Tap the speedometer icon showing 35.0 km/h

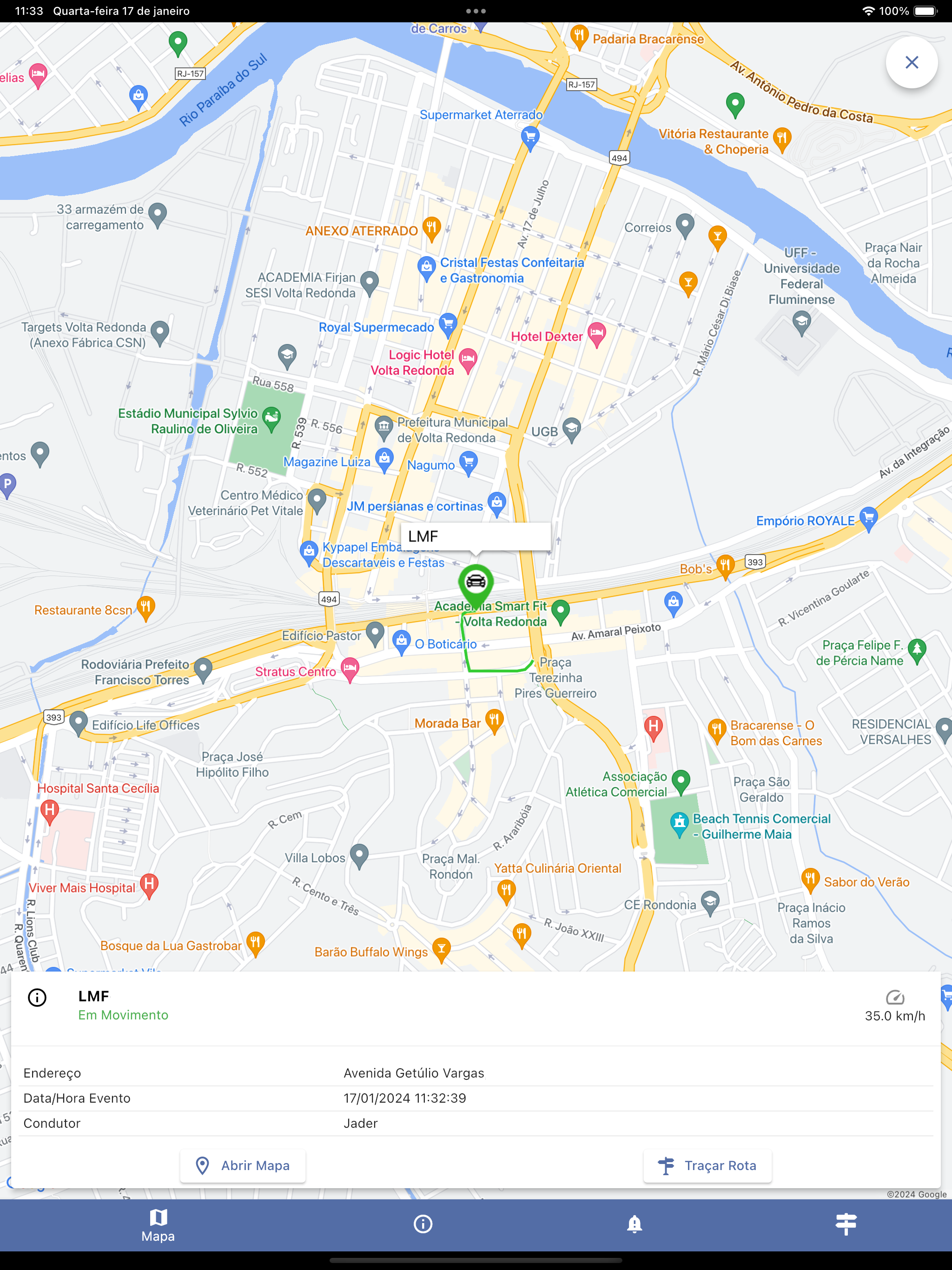click(894, 997)
